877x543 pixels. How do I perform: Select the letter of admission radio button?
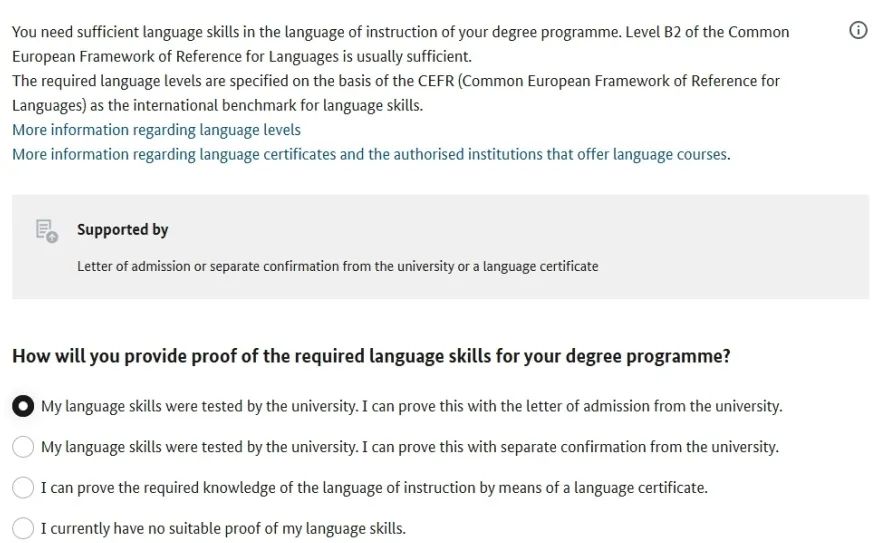click(23, 406)
